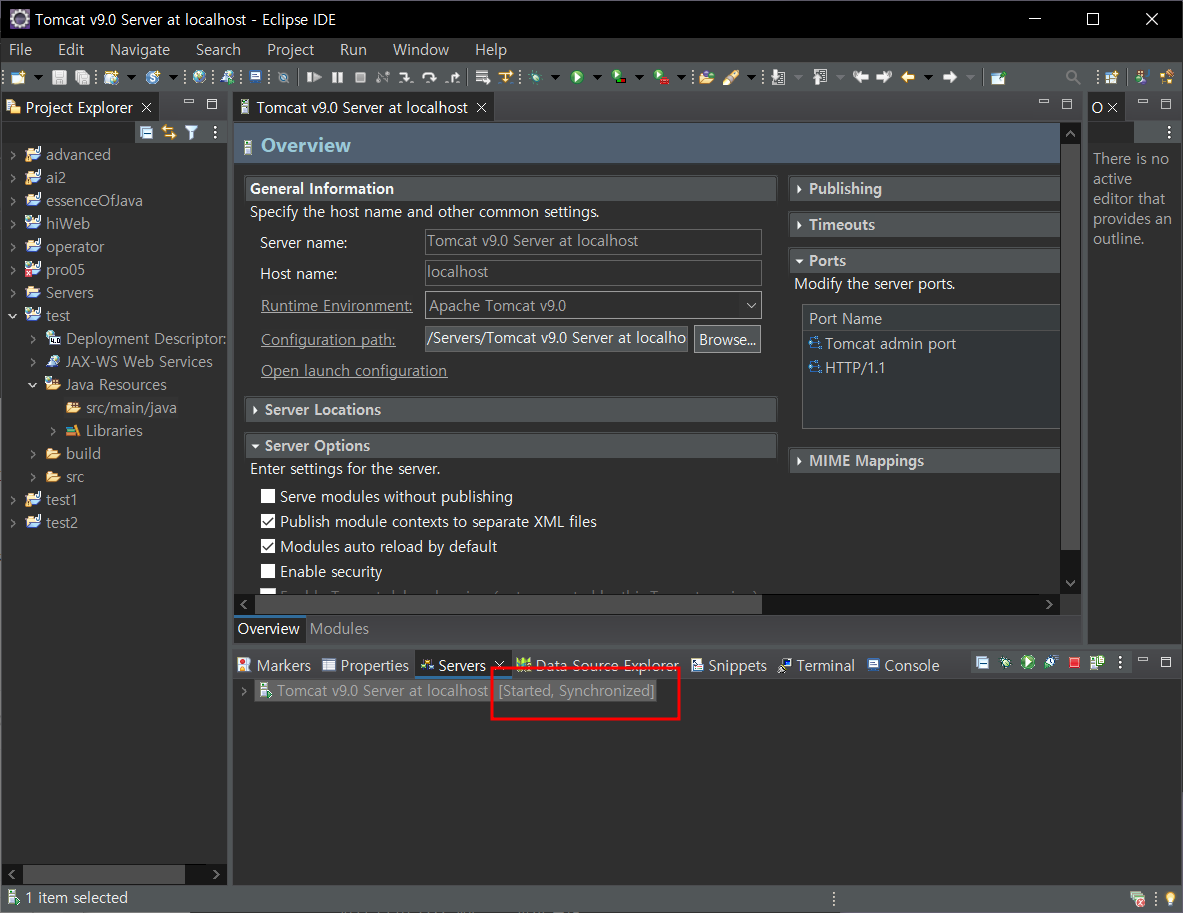
Task: Expand the Publishing section
Action: (799, 189)
